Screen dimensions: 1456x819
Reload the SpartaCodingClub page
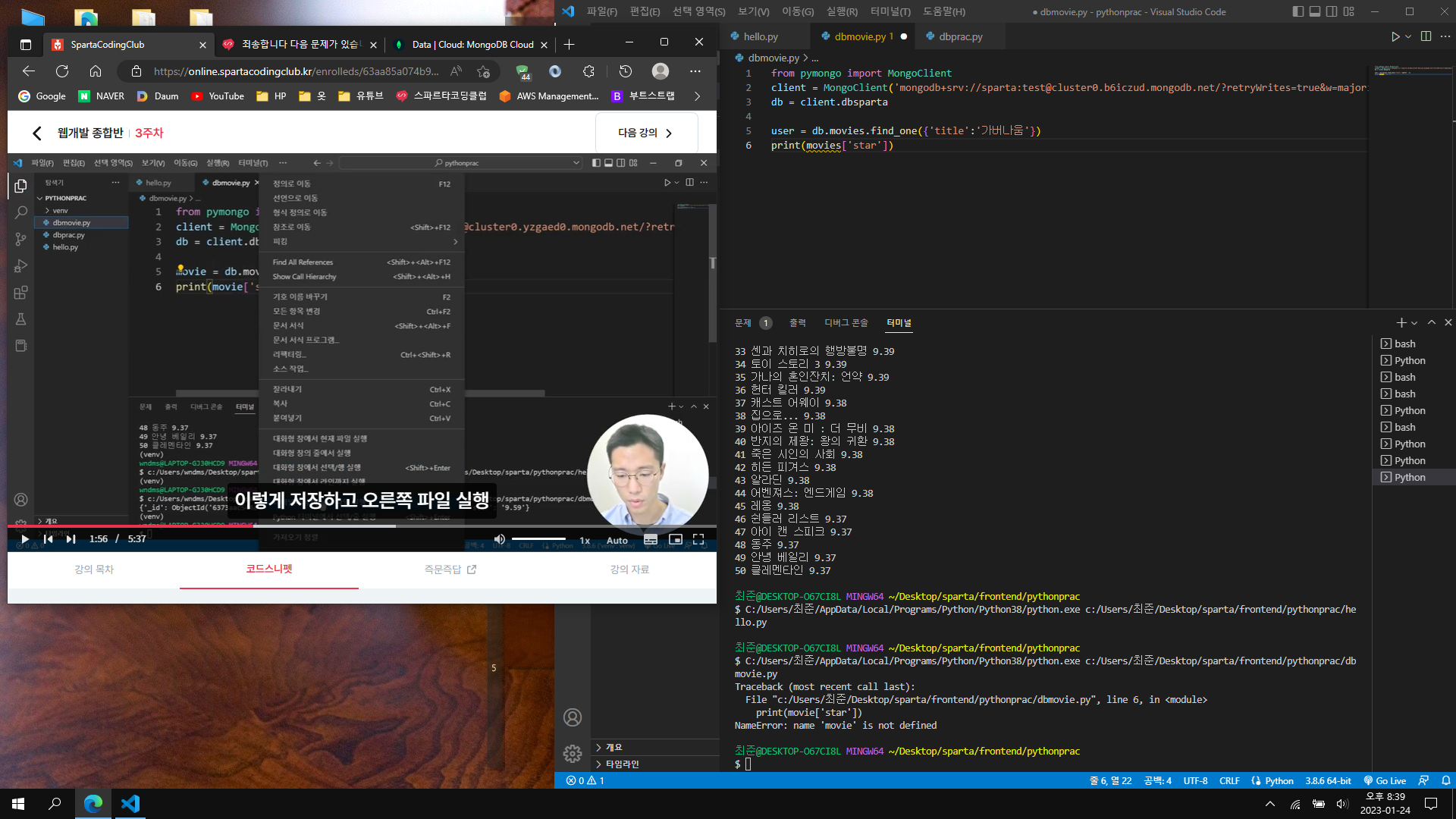tap(62, 71)
